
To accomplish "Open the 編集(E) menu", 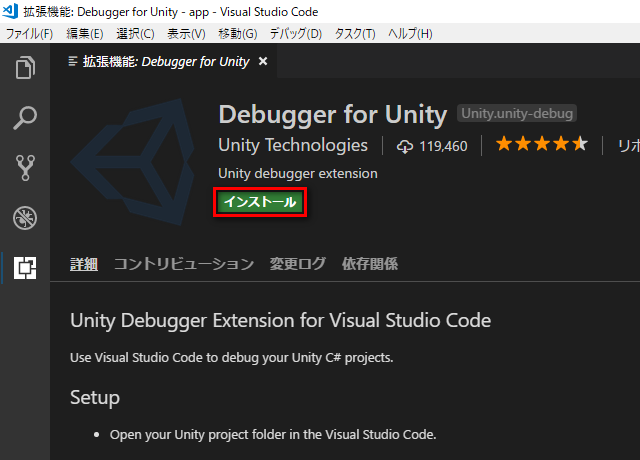I will (x=85, y=33).
